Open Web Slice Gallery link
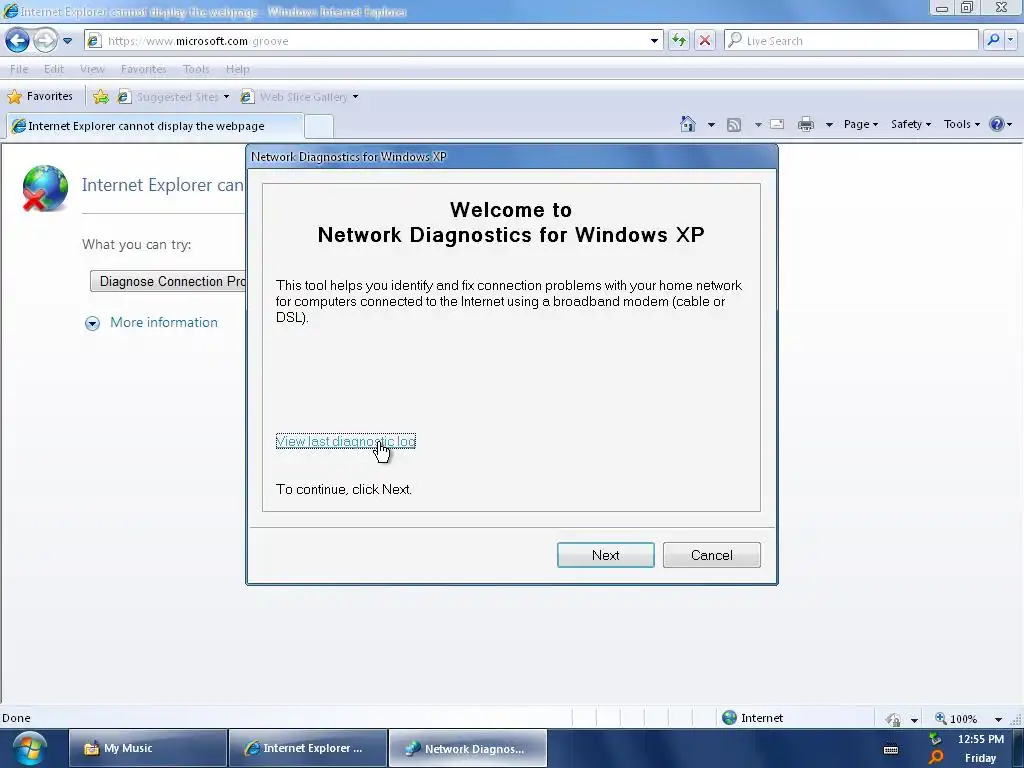1024x768 pixels. point(299,97)
